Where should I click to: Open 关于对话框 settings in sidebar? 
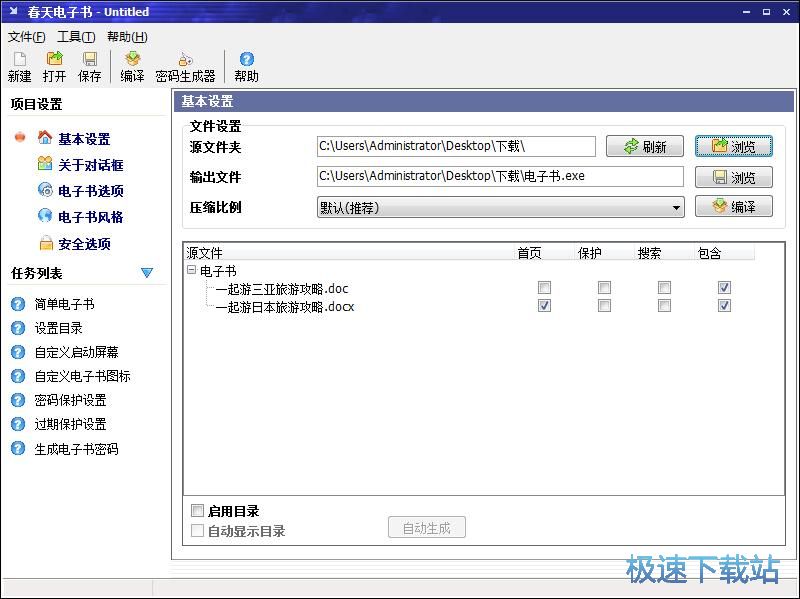90,165
